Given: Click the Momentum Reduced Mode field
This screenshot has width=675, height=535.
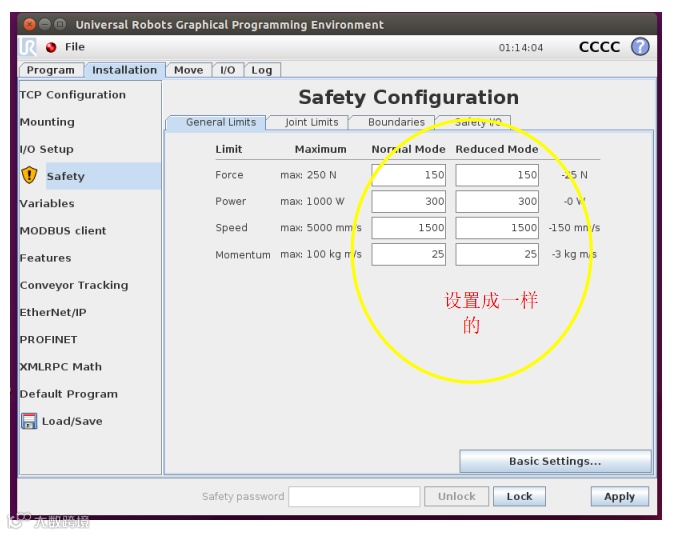Looking at the screenshot, I should [497, 254].
